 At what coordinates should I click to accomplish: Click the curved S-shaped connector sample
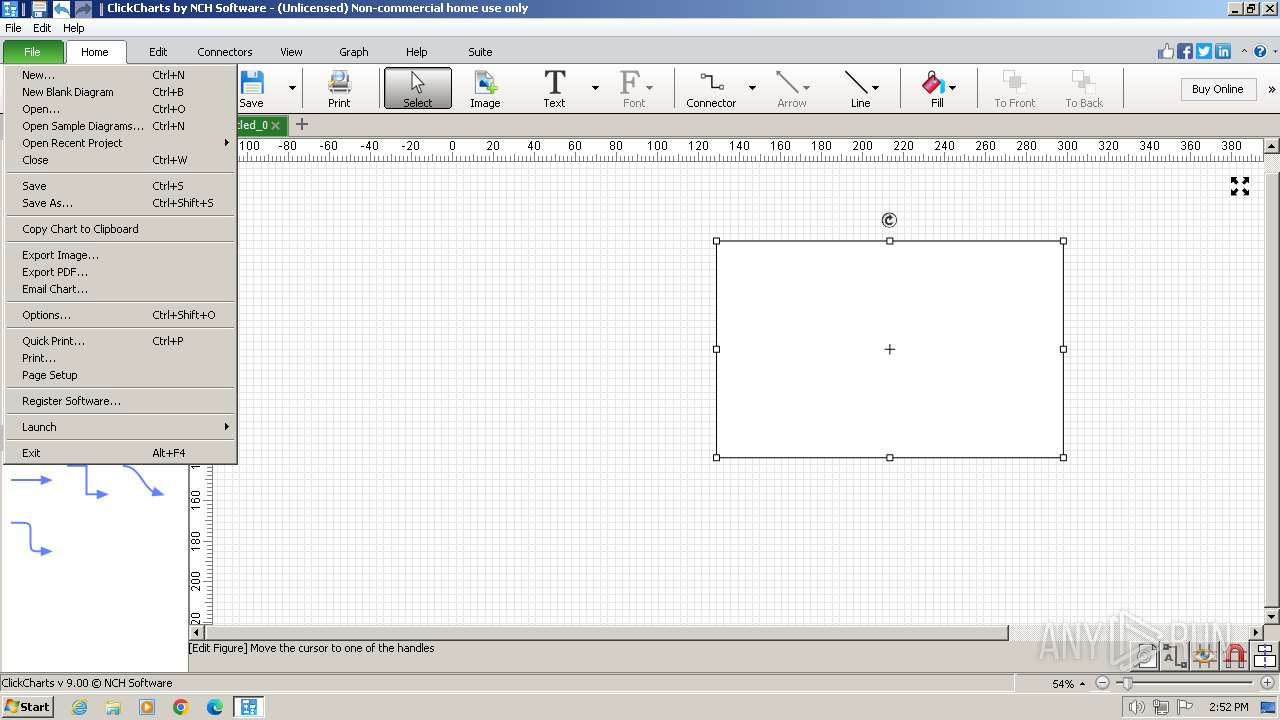tap(143, 481)
